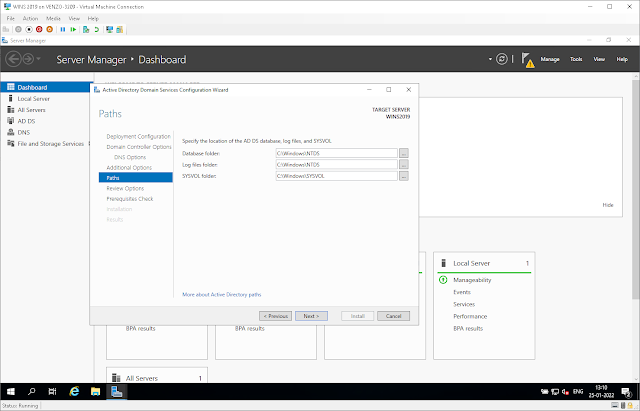Viewport: 640px width, 411px height.
Task: Open the dropdown arrow beside the refresh icon
Action: (x=490, y=59)
